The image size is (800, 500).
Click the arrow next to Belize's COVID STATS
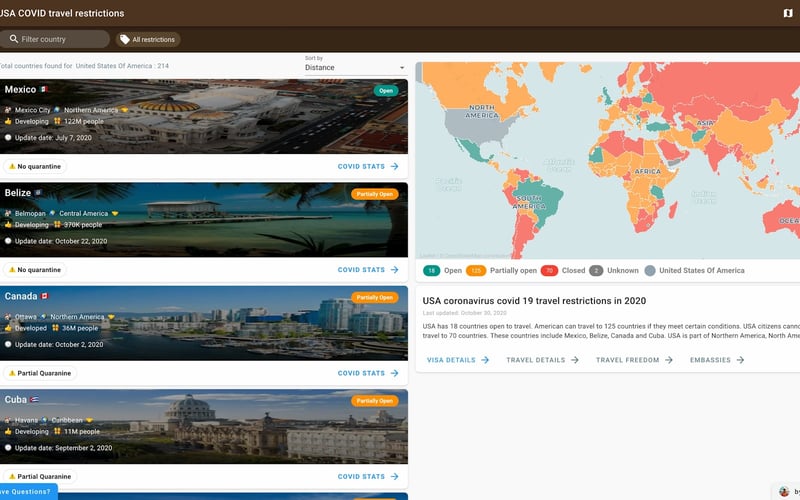[394, 270]
